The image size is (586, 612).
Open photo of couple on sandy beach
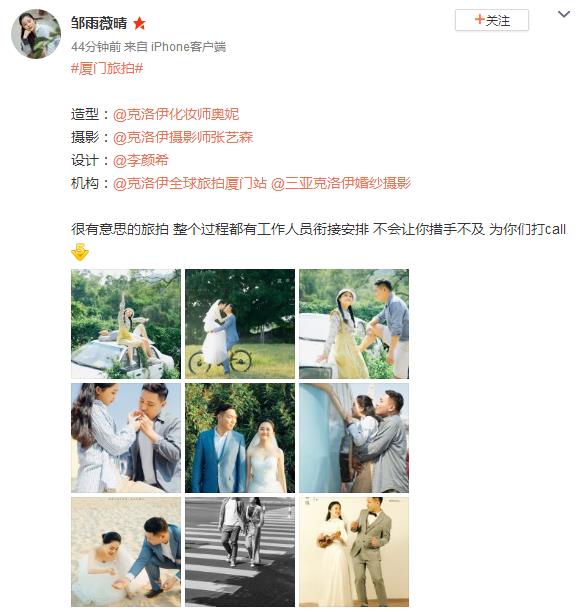pos(126,552)
